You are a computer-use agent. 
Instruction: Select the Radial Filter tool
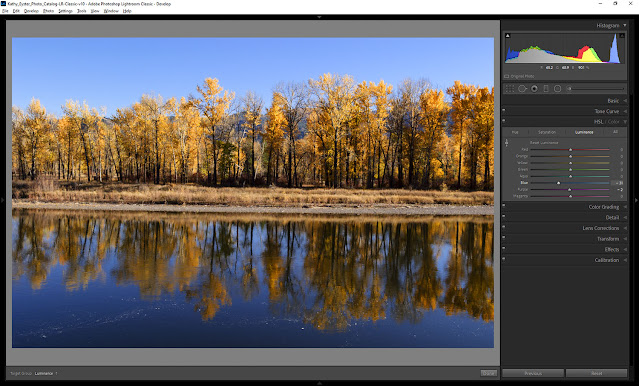[x=557, y=88]
